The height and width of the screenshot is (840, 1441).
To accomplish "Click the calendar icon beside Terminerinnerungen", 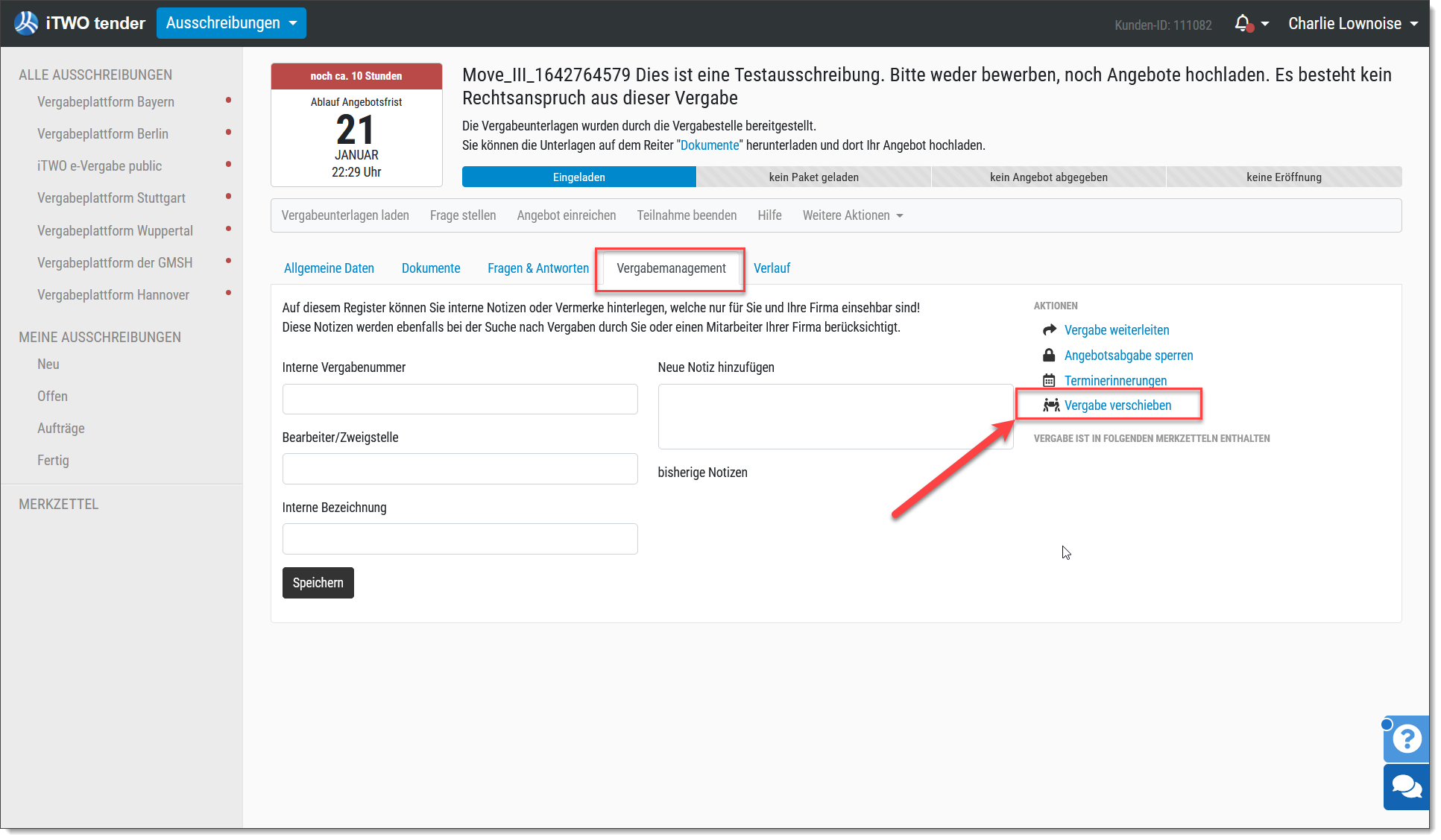I will [x=1049, y=380].
